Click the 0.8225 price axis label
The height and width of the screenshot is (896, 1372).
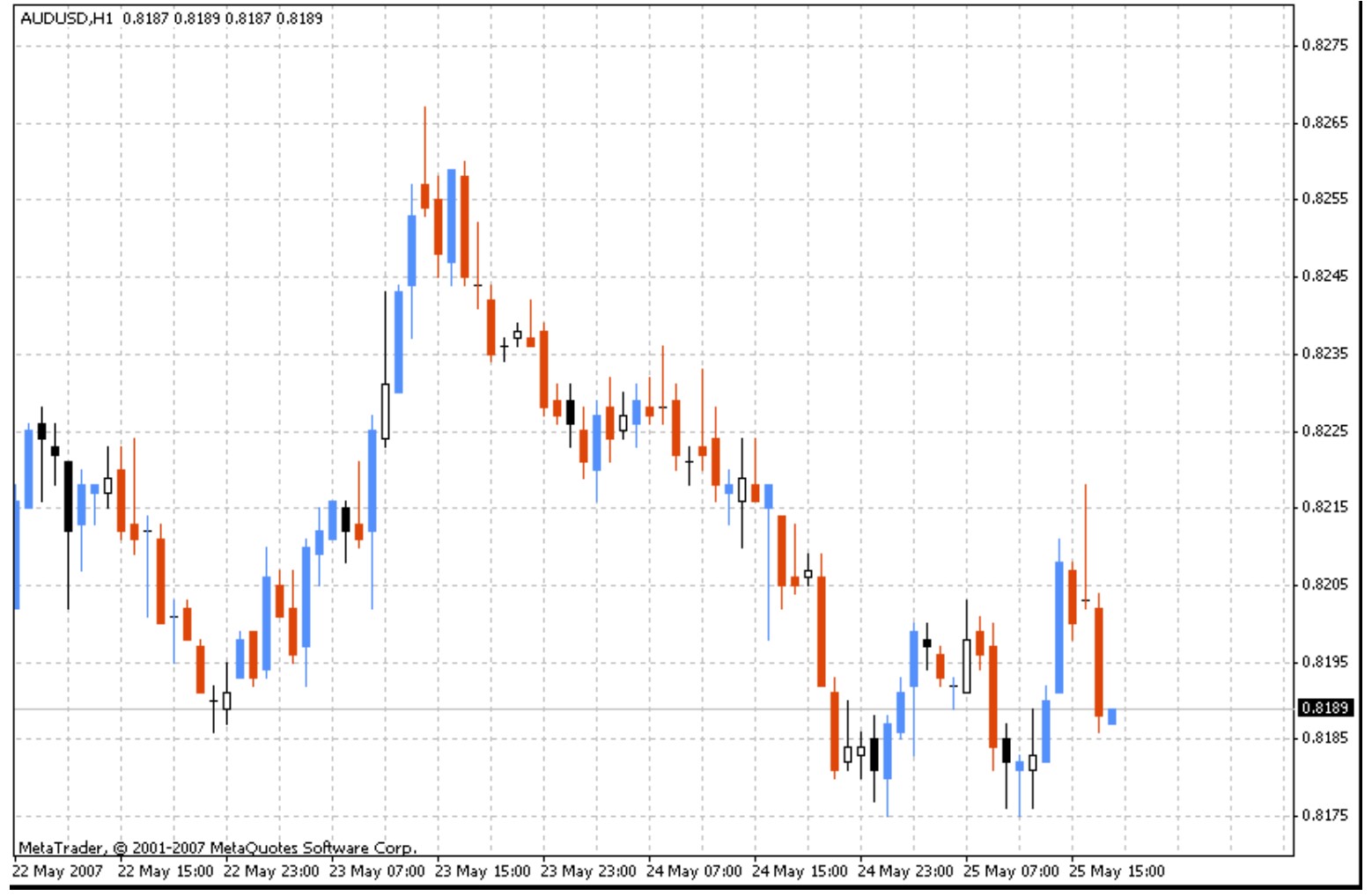tap(1324, 430)
